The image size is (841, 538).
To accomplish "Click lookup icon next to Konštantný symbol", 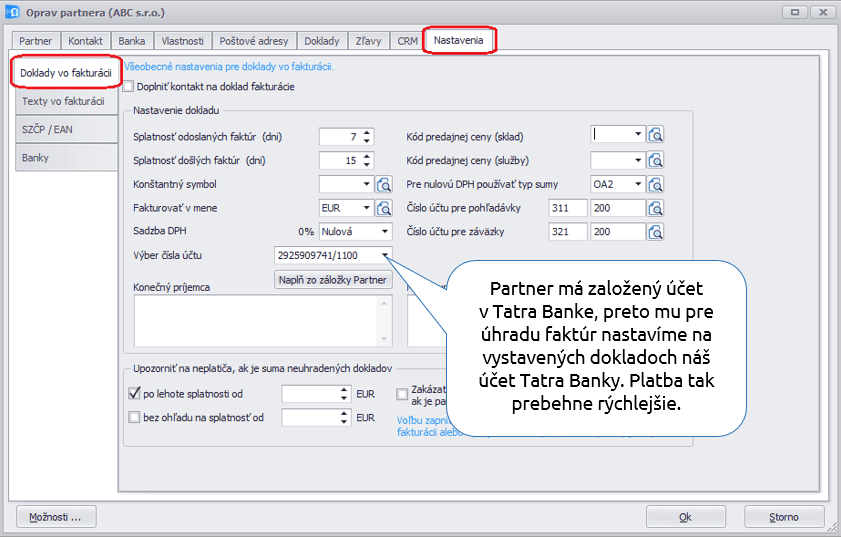I will [384, 184].
